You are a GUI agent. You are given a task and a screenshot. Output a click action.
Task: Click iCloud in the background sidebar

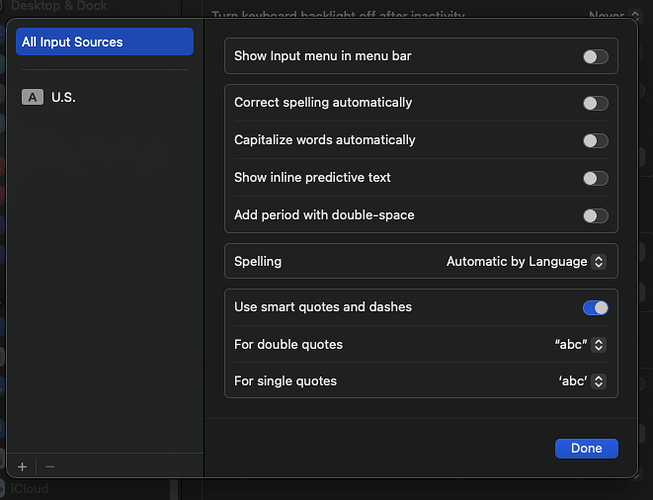click(30, 488)
